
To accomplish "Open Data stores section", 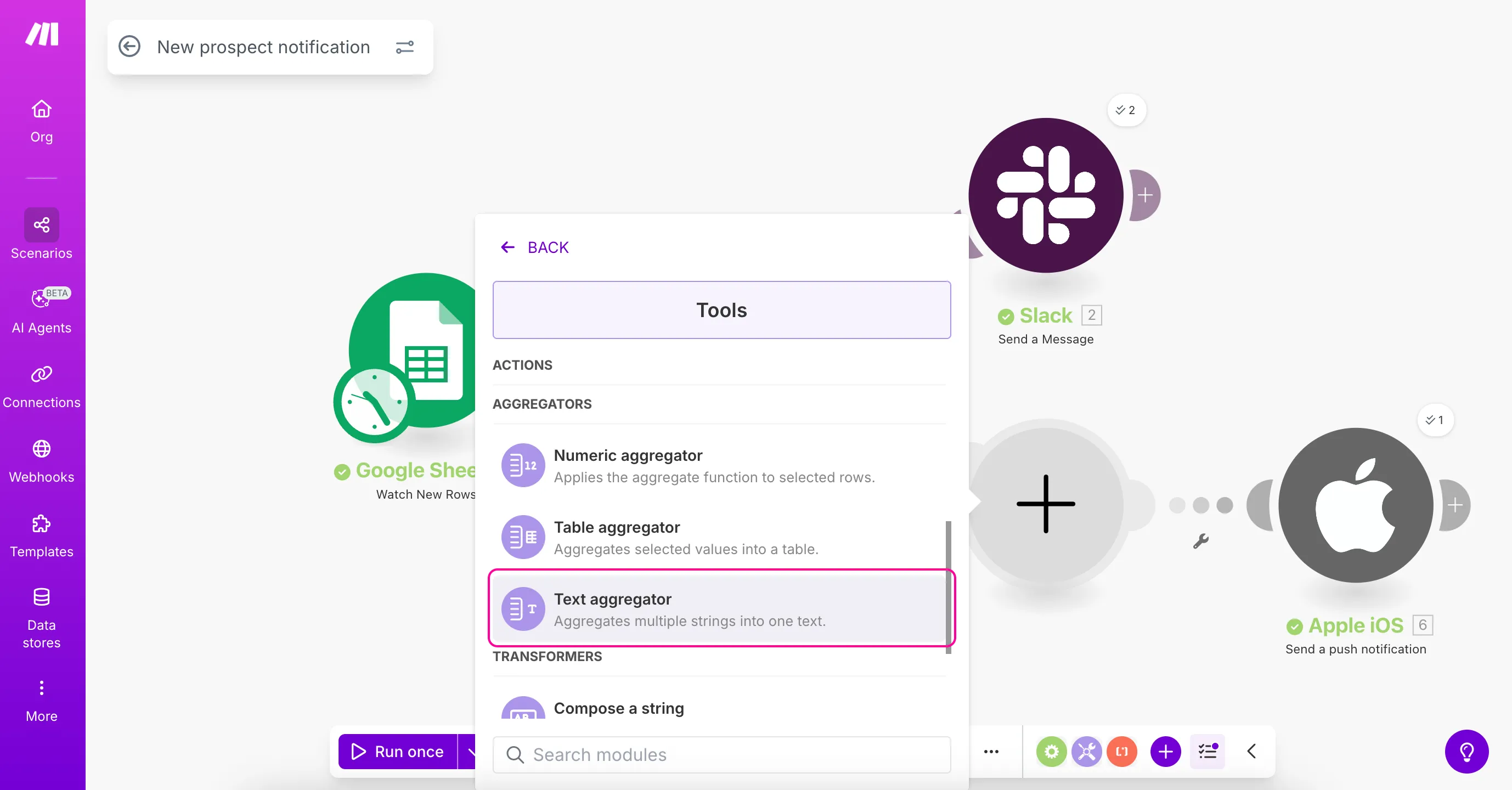I will 41,618.
